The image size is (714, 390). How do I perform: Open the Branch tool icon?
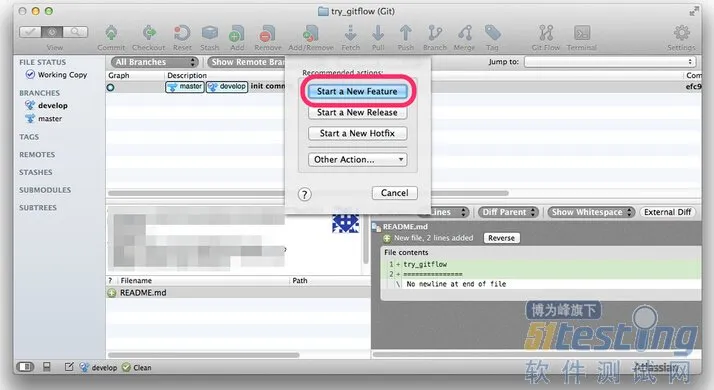click(x=435, y=33)
